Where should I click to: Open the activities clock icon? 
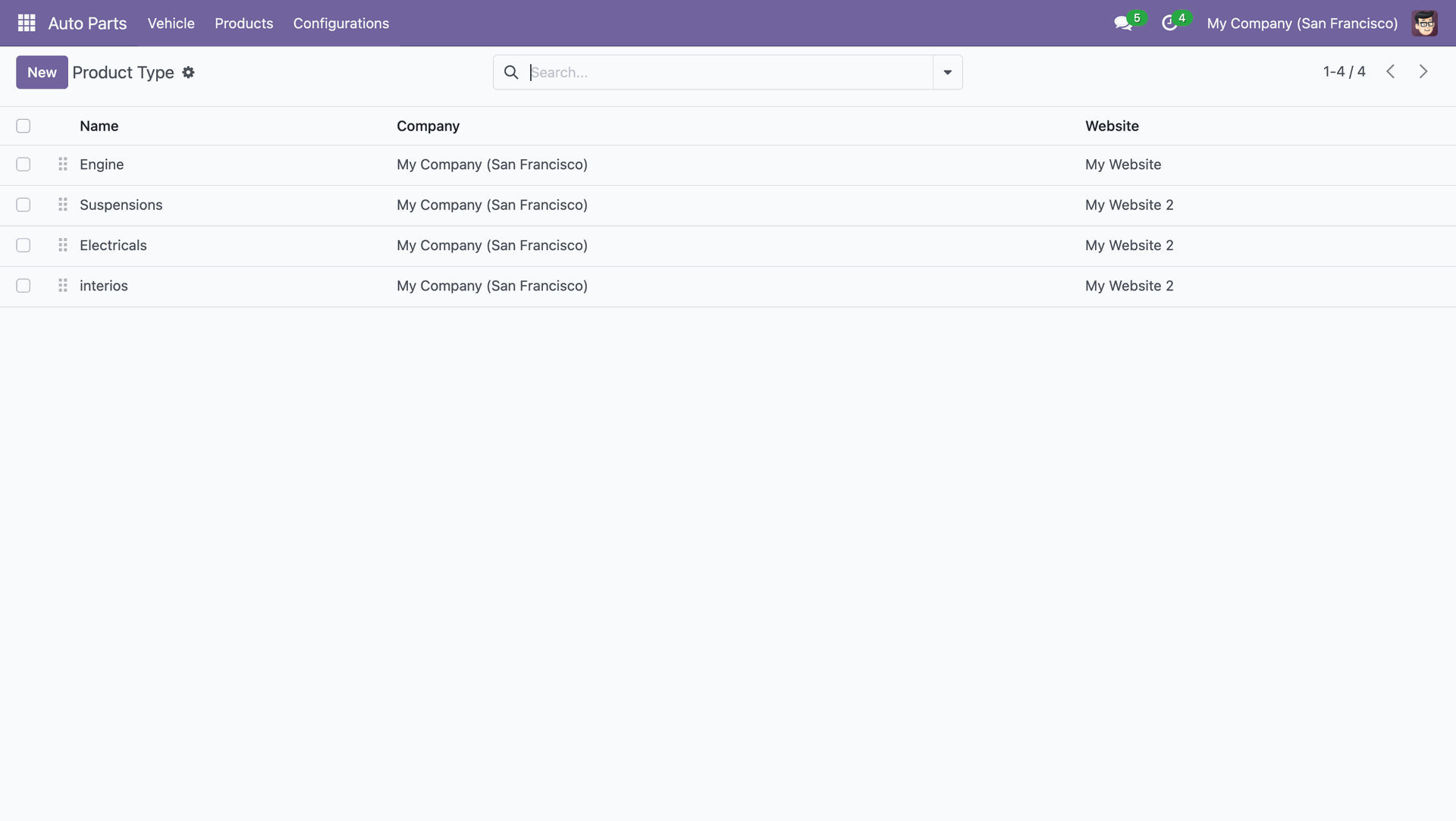point(1169,24)
